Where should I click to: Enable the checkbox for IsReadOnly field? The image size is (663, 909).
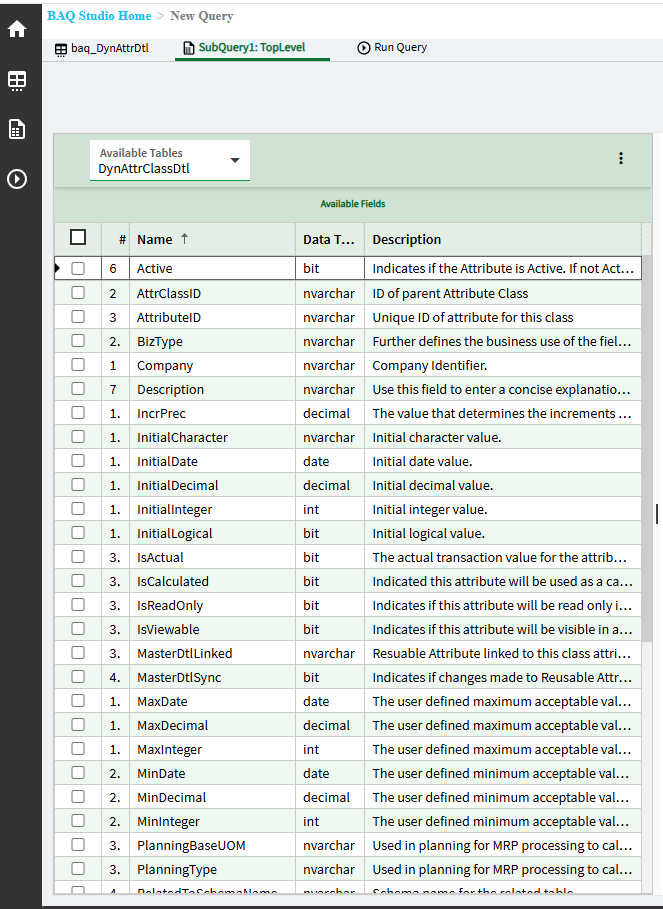tap(78, 605)
